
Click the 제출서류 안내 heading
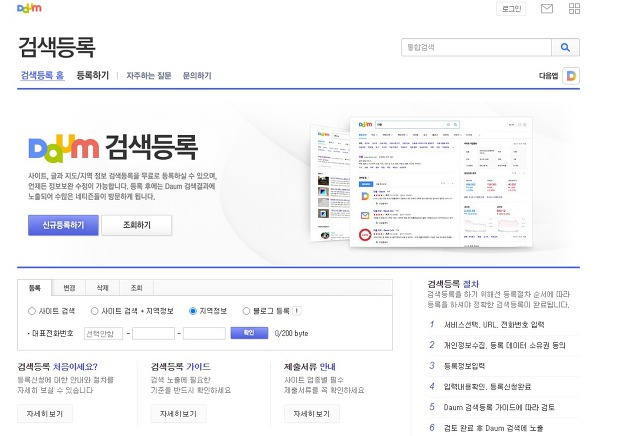310,367
